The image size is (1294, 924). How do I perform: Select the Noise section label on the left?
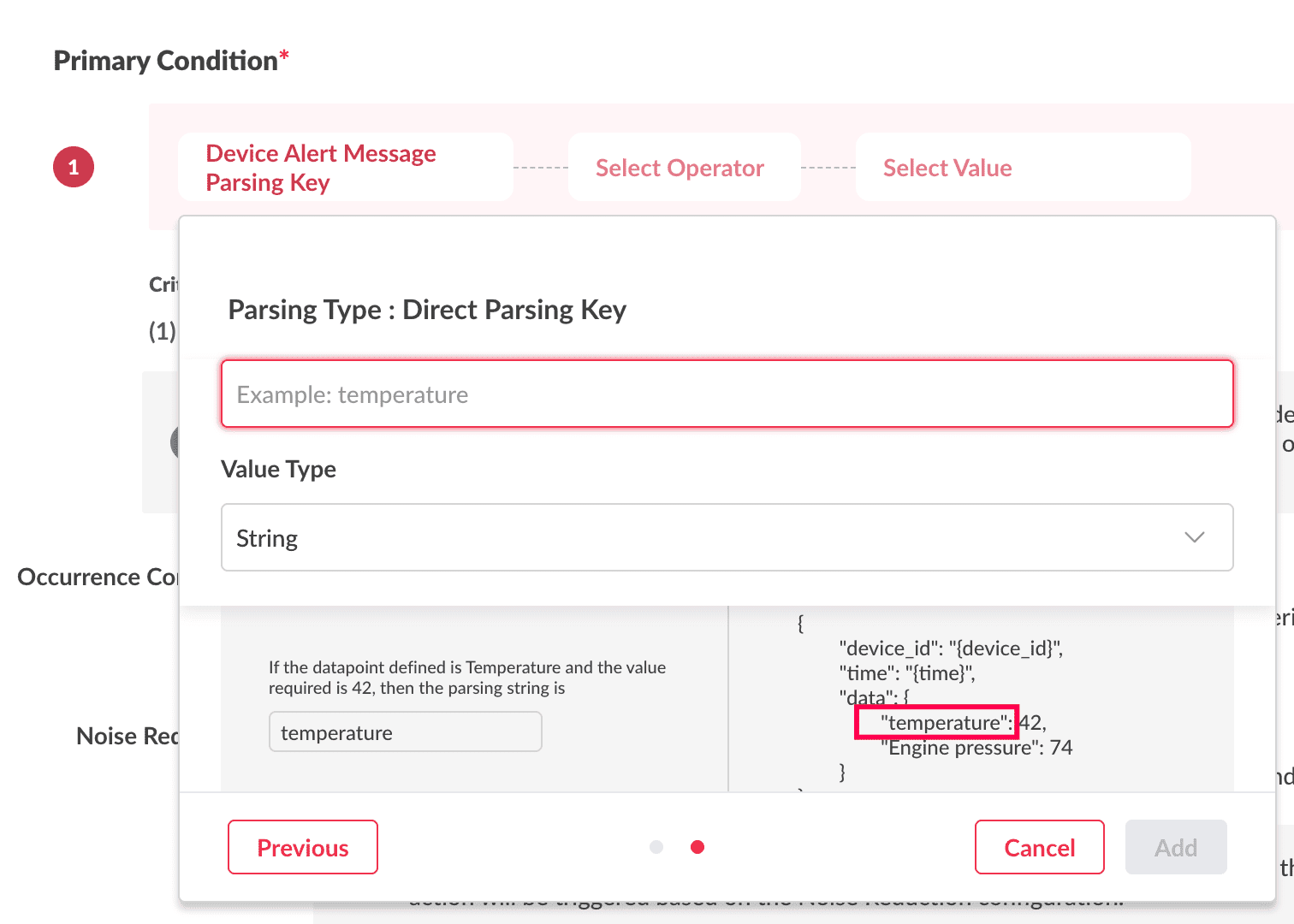pyautogui.click(x=127, y=737)
